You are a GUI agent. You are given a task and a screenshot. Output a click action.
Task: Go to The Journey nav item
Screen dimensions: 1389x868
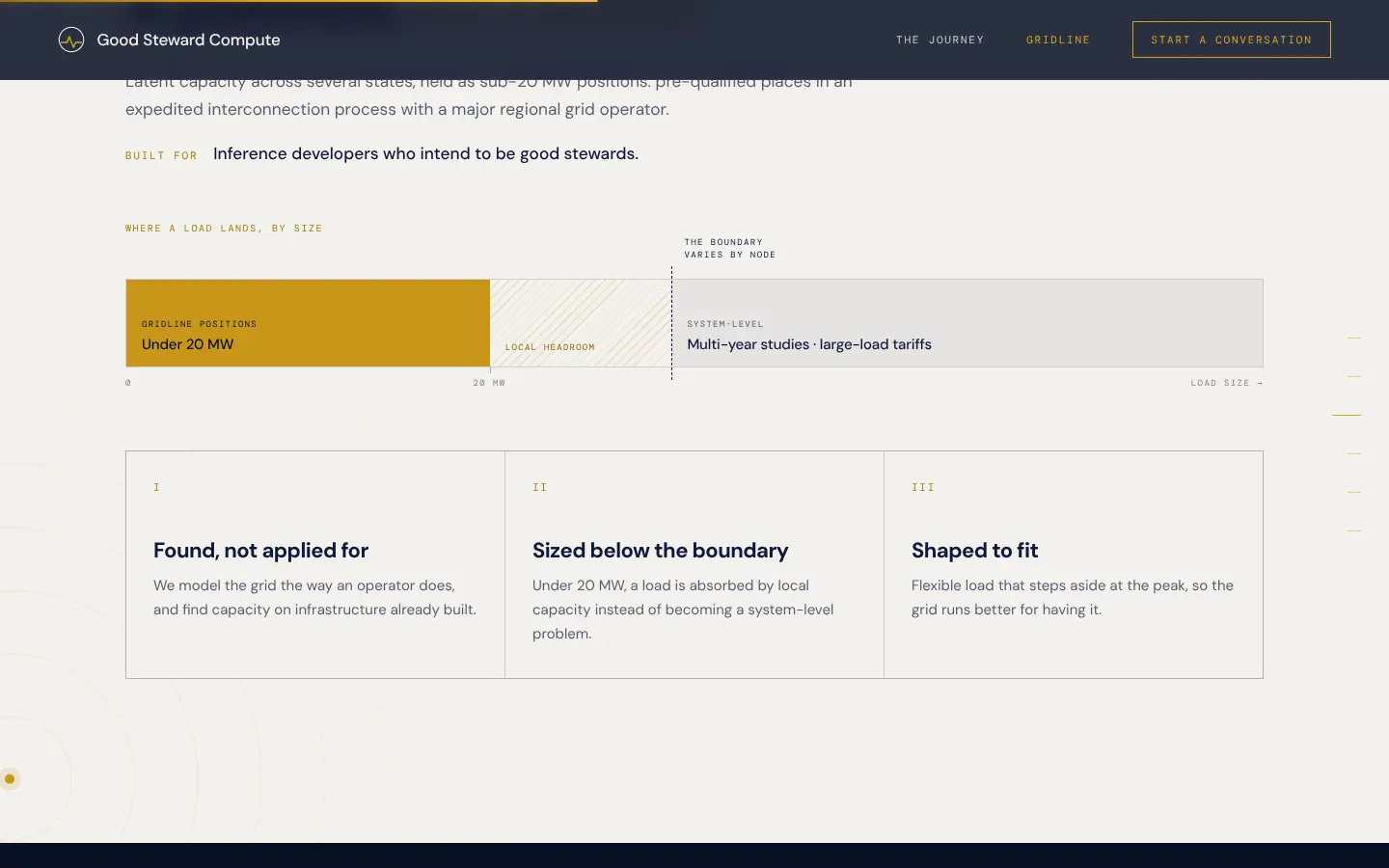point(940,40)
